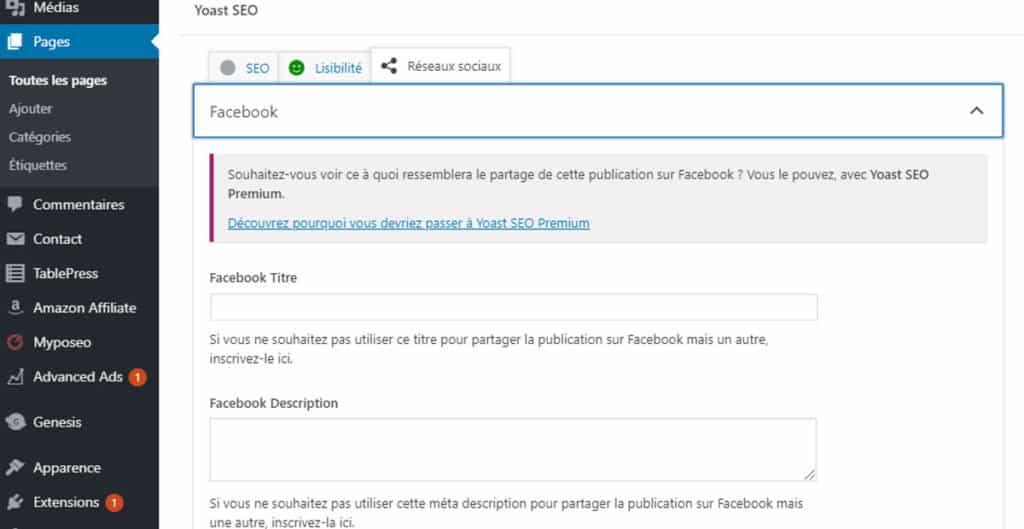Open the Amazon Affiliate menu
Screen dimensions: 1024x529
point(79,308)
